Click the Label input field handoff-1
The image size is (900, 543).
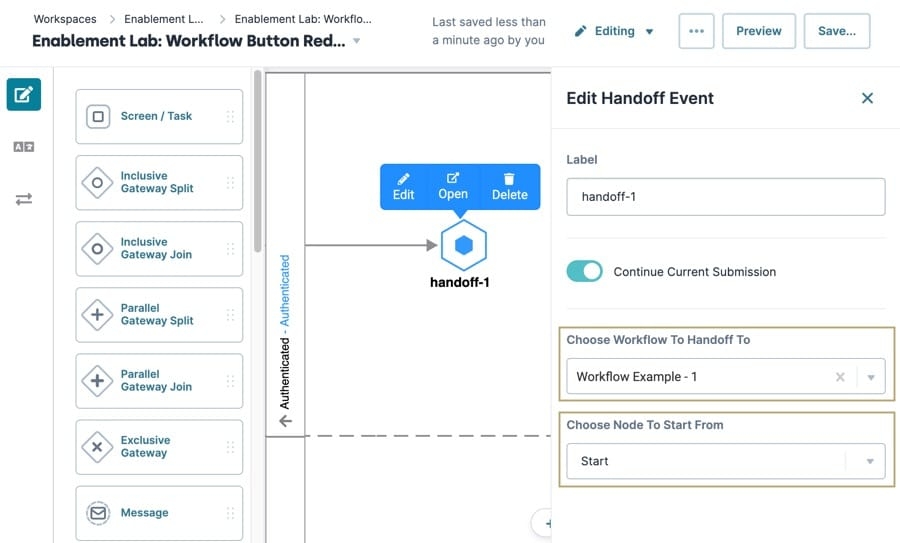(726, 197)
